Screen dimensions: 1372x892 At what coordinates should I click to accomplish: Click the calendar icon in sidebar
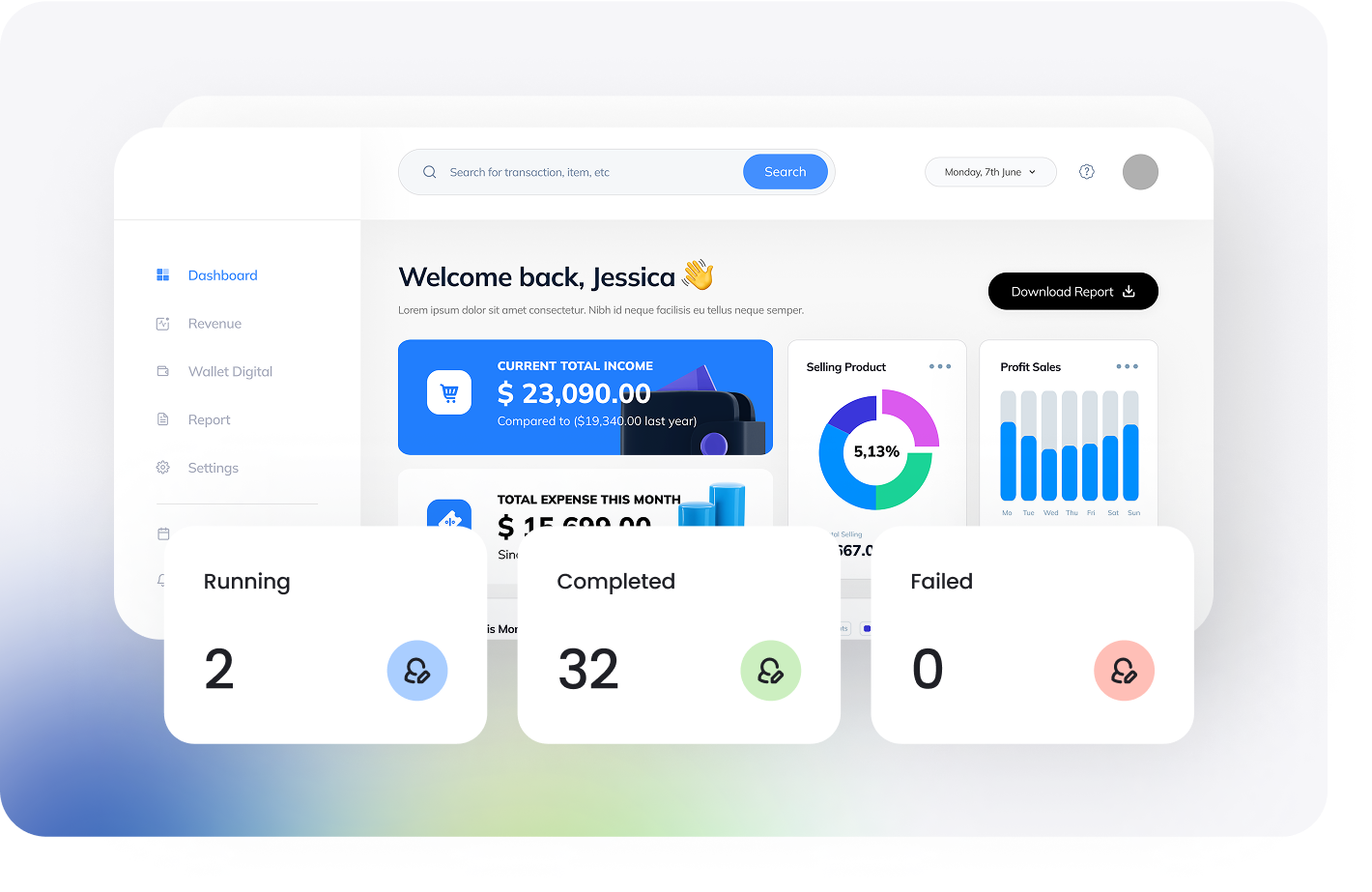(163, 533)
